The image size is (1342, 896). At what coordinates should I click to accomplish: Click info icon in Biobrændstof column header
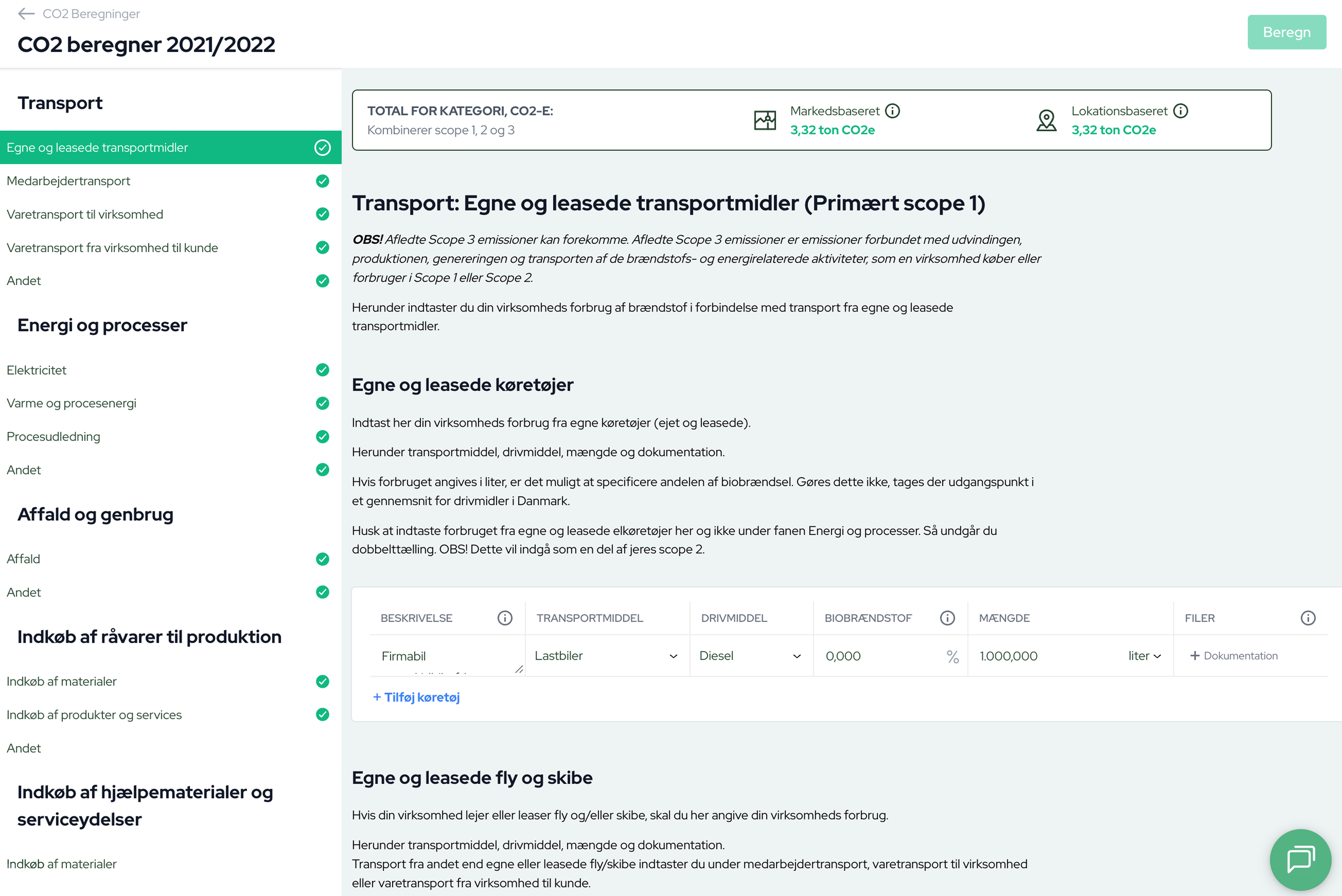click(947, 618)
